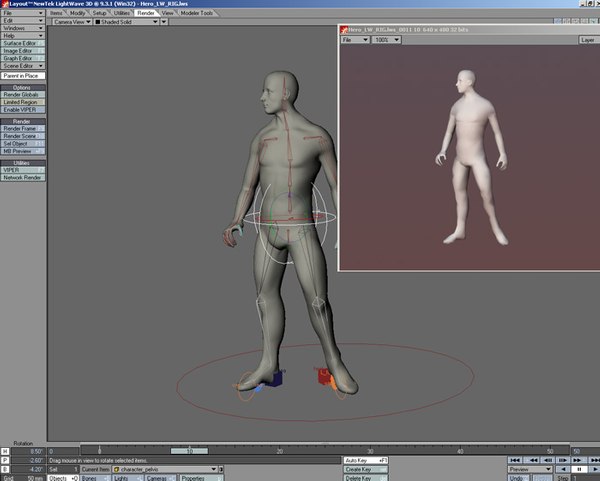Click frame 30 on the timeline ruler
Image resolution: width=600 pixels, height=481 pixels.
(x=370, y=451)
